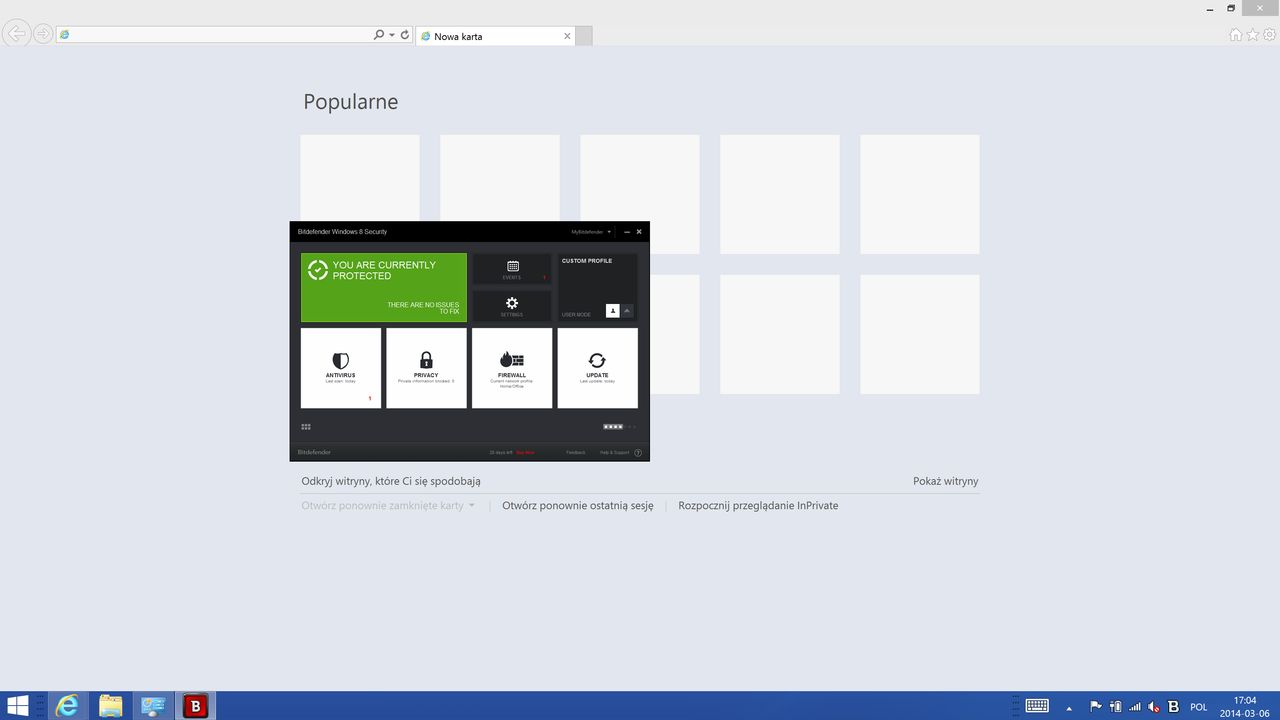Click the browser Forward button

43,34
